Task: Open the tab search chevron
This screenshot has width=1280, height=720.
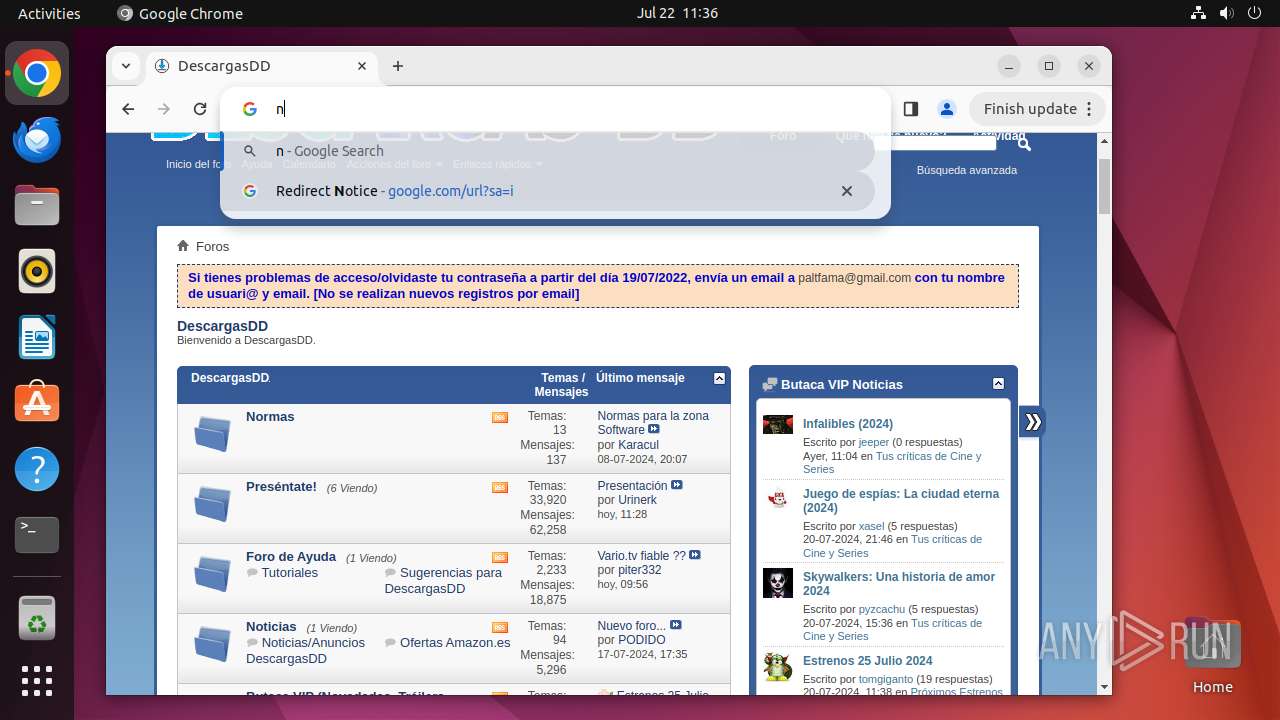Action: [x=126, y=66]
